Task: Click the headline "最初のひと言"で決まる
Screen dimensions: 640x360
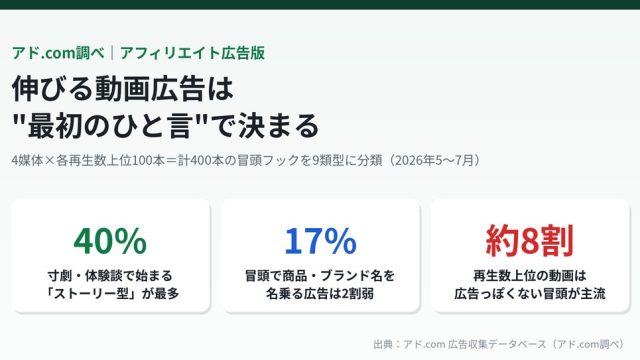Action: [165, 125]
